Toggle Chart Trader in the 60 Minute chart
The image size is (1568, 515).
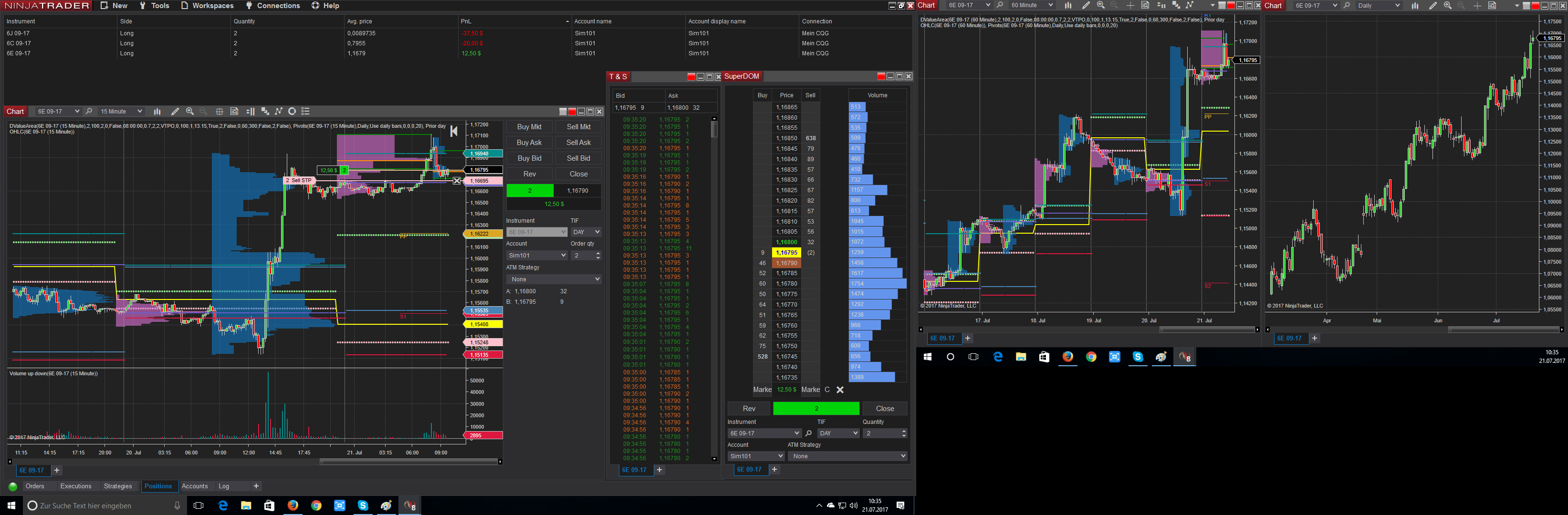[1161, 5]
